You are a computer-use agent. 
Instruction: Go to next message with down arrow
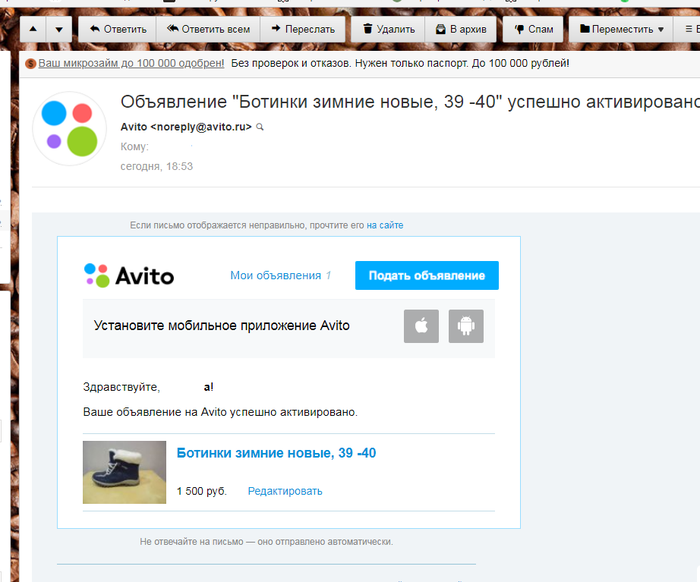coord(58,29)
